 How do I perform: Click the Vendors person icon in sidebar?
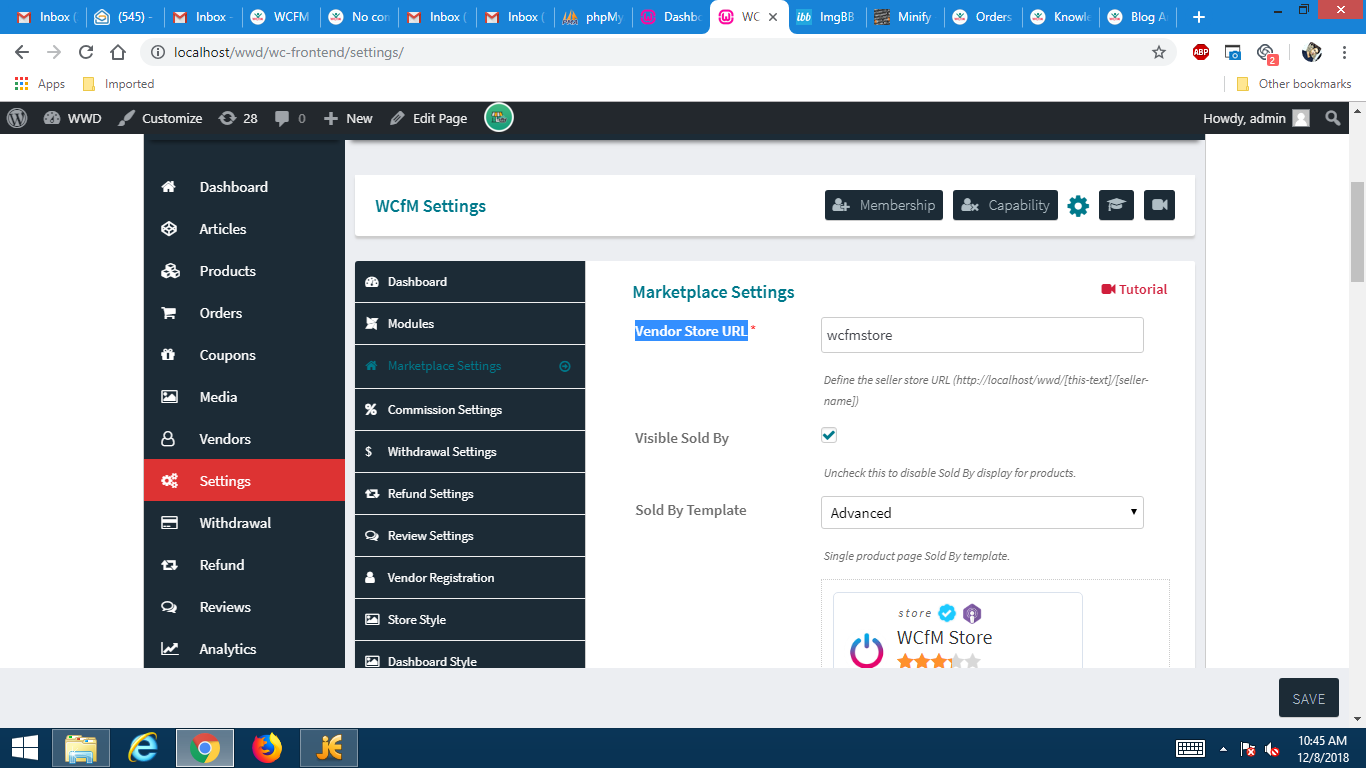click(169, 439)
